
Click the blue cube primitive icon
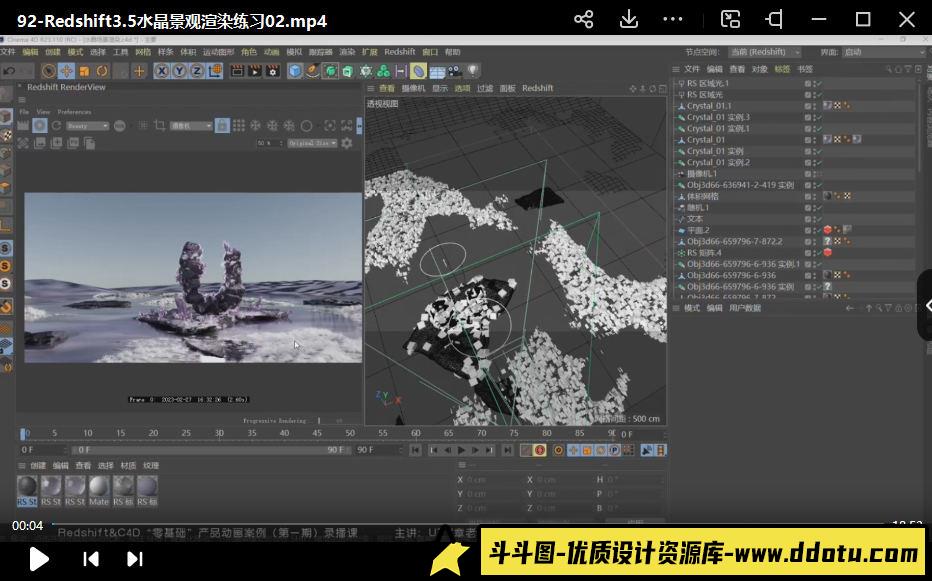tap(295, 71)
